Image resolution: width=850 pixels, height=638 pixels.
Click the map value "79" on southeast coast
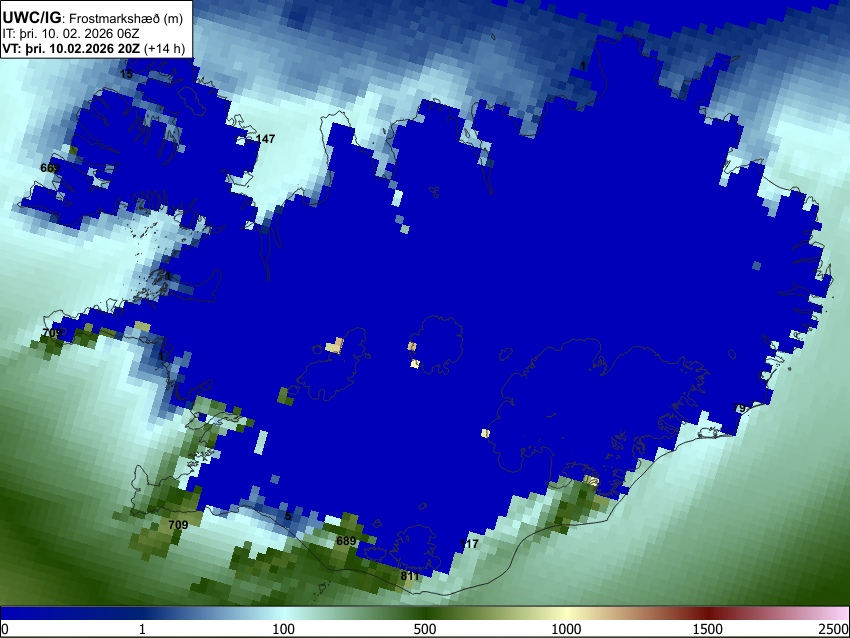point(739,408)
